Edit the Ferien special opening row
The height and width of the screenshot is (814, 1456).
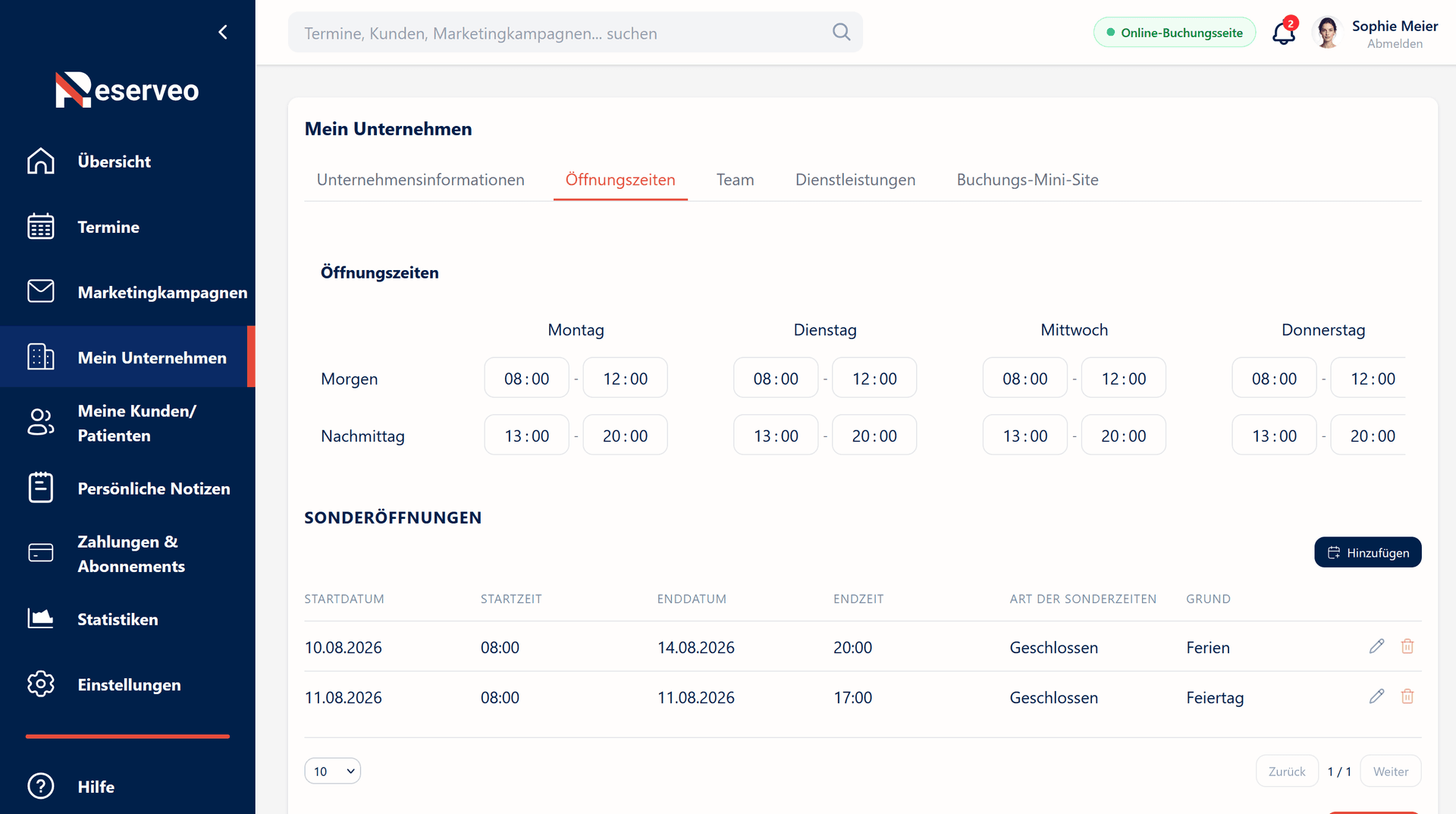click(x=1377, y=646)
